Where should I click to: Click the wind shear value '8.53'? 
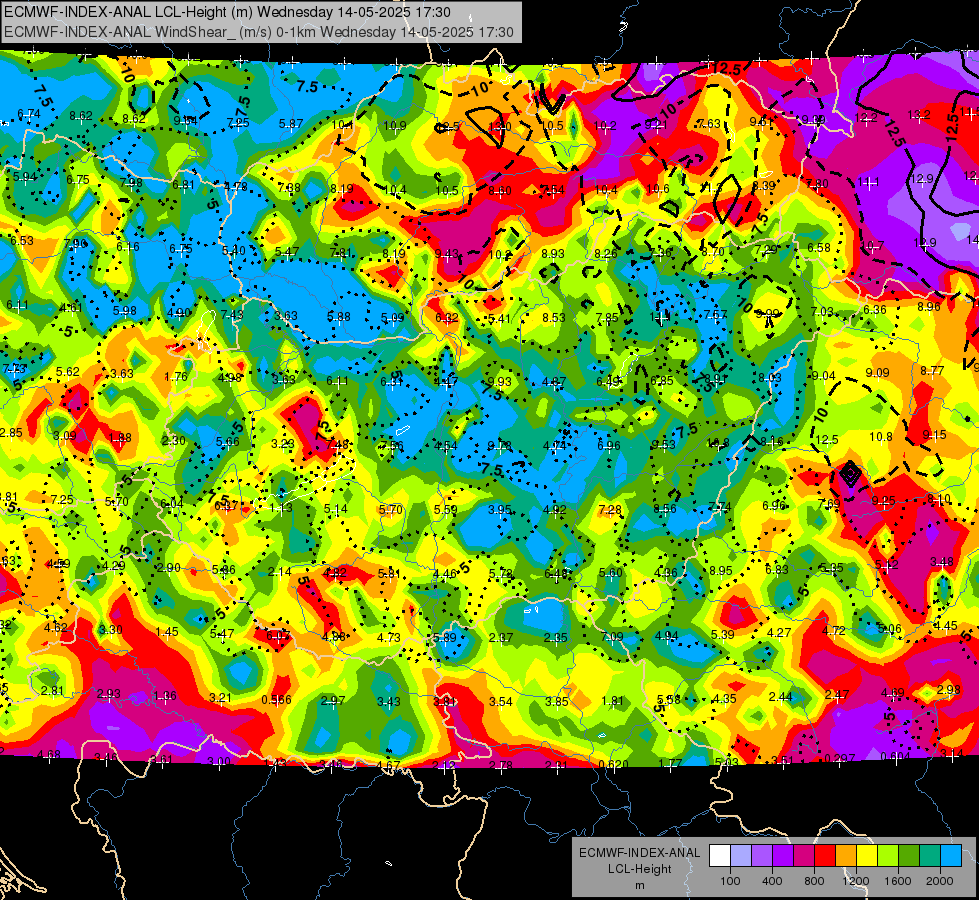[x=553, y=318]
